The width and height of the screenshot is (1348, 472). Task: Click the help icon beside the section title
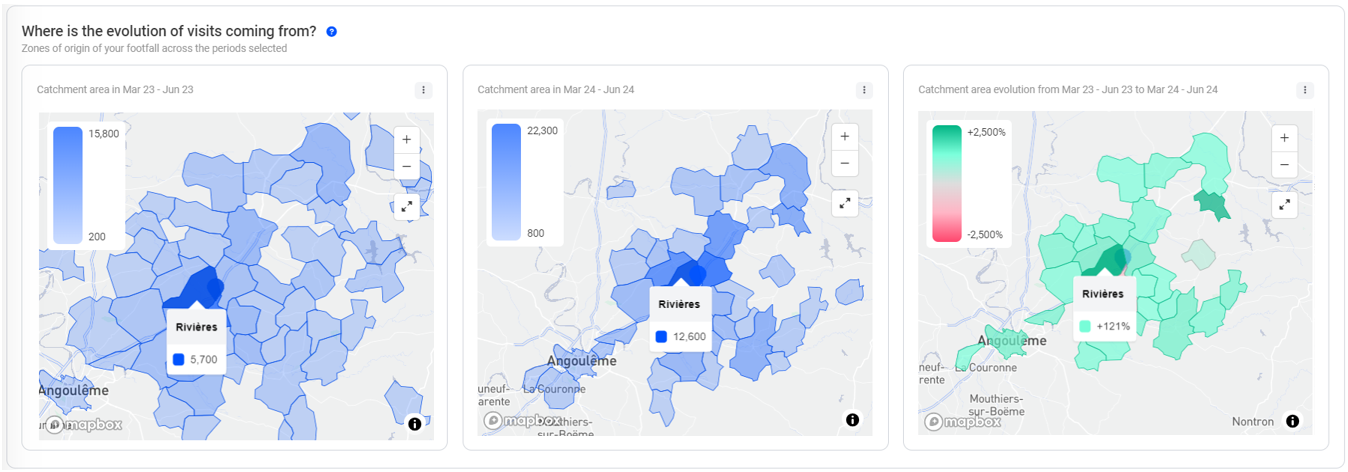coord(332,32)
